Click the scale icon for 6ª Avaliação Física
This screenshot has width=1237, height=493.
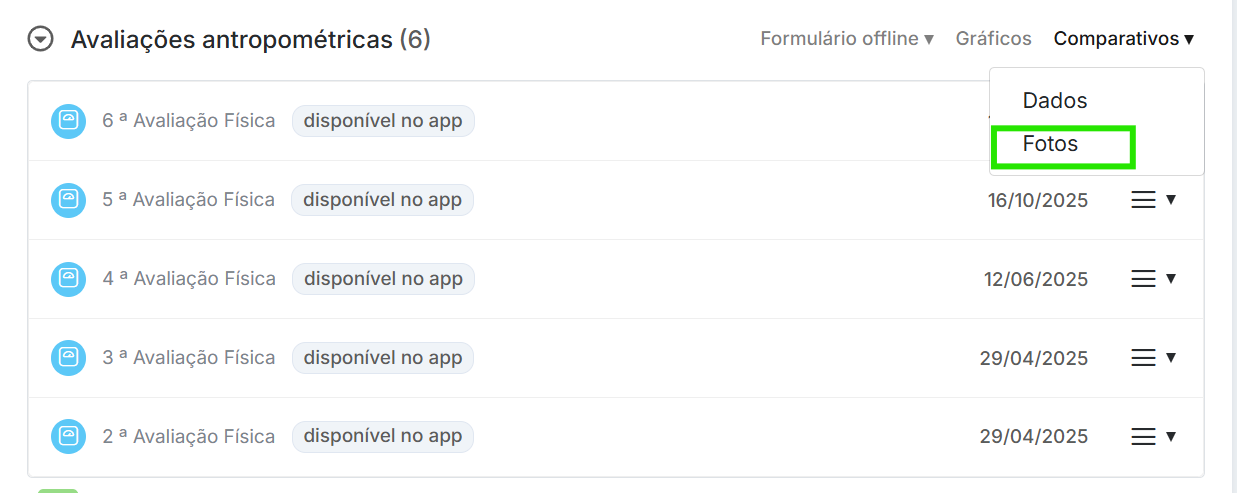pyautogui.click(x=68, y=121)
